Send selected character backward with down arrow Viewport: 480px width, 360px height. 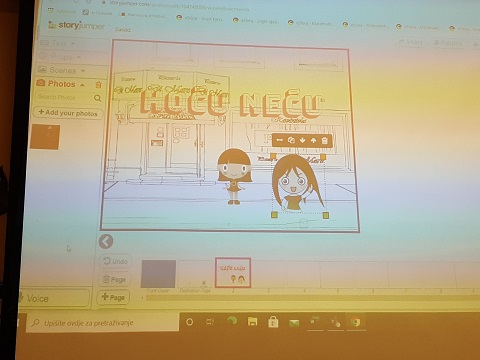point(302,140)
